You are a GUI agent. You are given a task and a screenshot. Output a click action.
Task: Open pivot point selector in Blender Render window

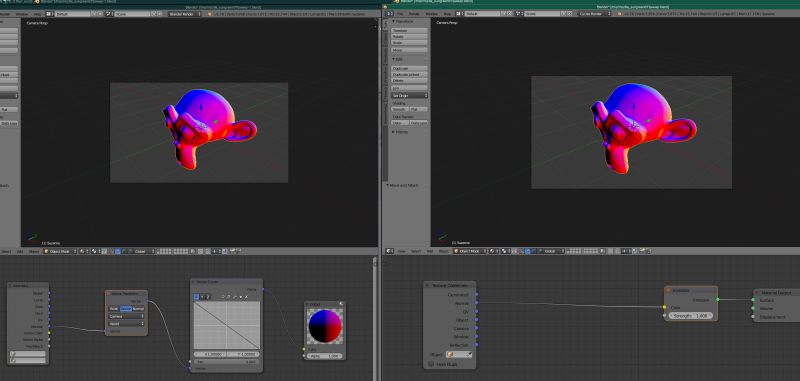coord(95,251)
